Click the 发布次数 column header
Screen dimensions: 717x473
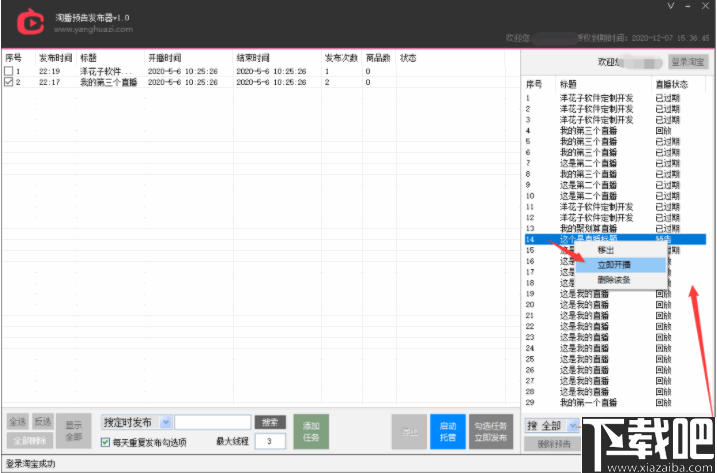(342, 58)
